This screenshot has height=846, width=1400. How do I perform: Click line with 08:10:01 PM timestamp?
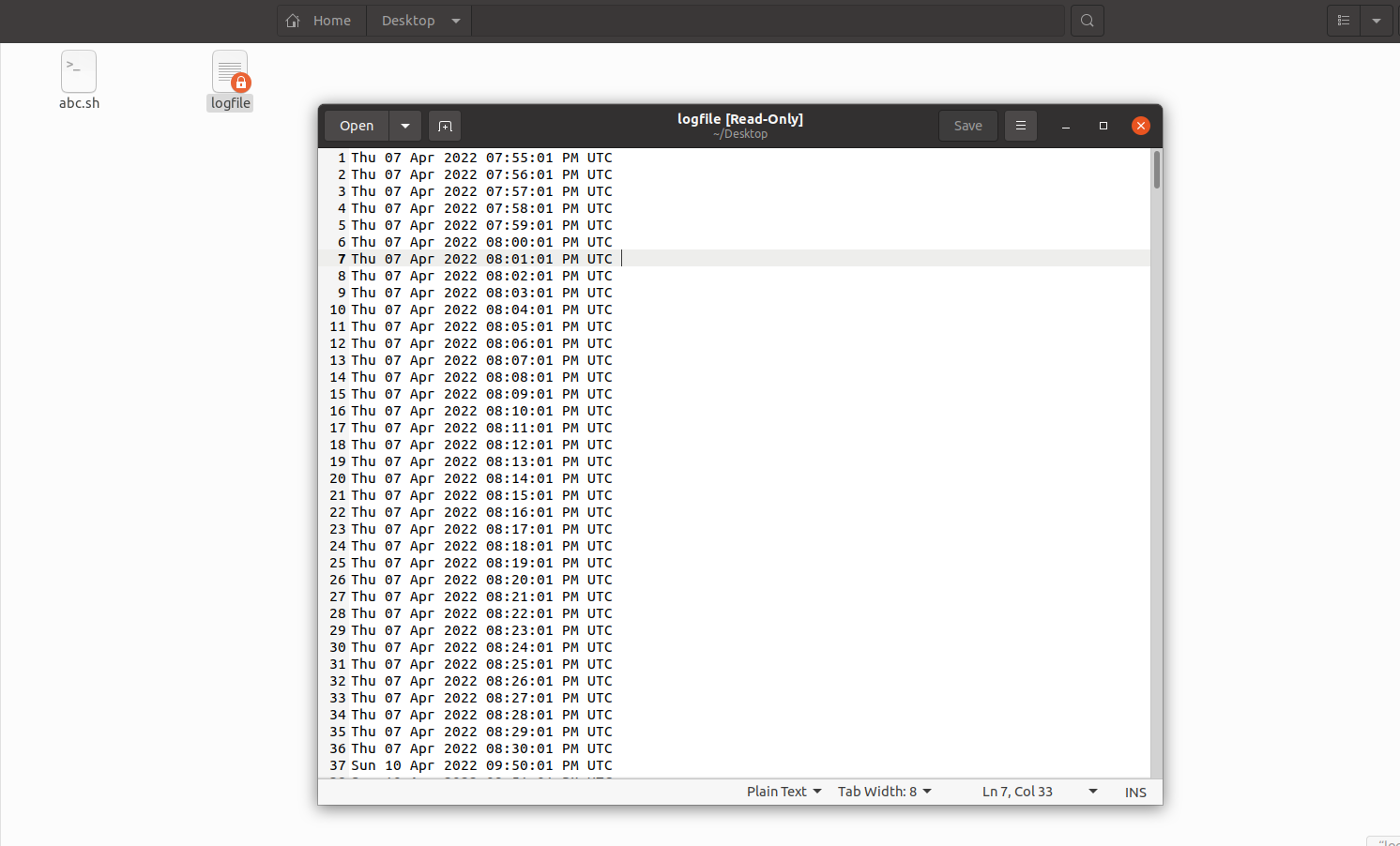(x=481, y=411)
